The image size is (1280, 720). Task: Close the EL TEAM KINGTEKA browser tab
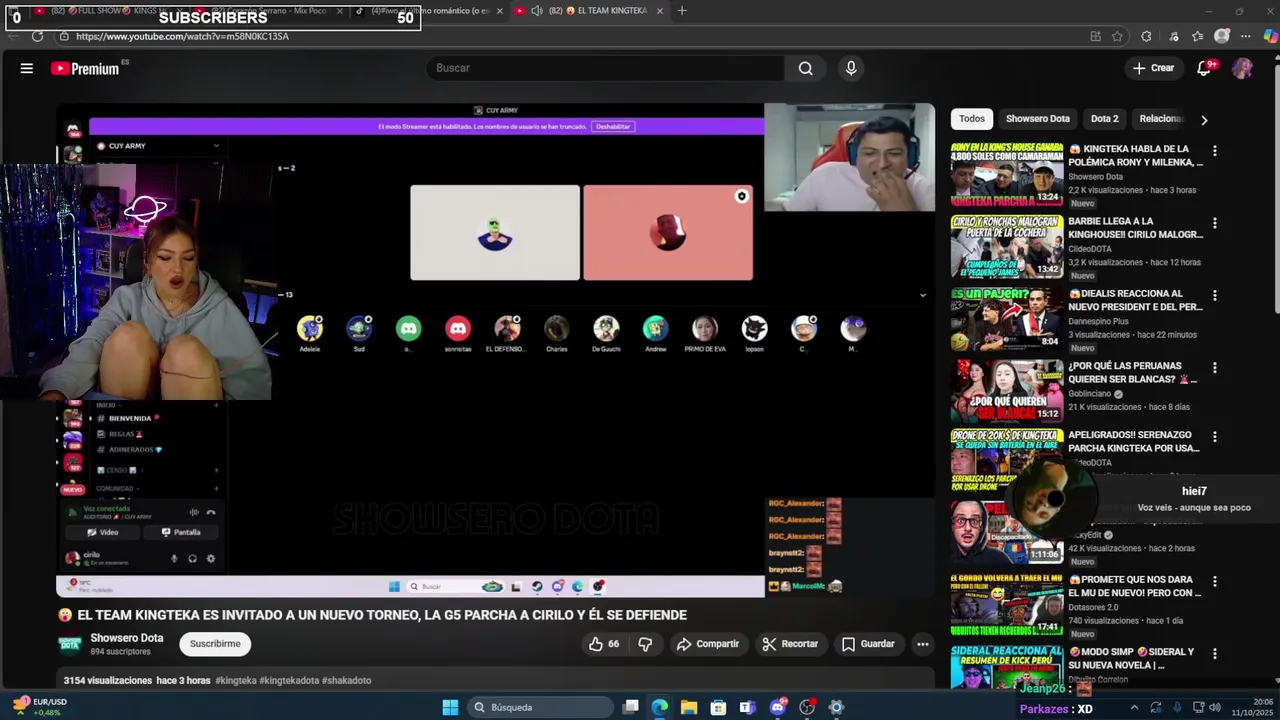(660, 11)
